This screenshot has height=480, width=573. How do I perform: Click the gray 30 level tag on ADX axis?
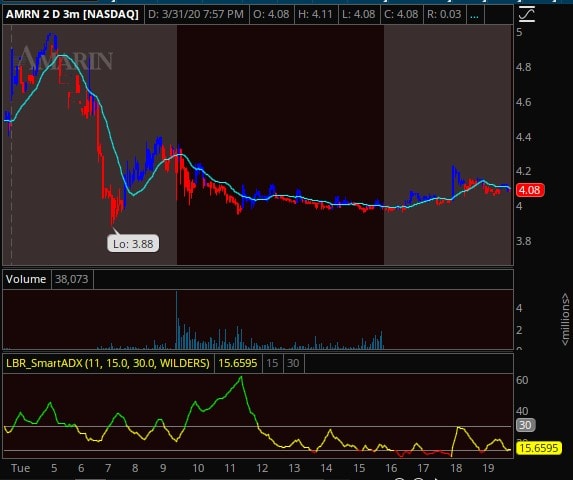tap(525, 425)
